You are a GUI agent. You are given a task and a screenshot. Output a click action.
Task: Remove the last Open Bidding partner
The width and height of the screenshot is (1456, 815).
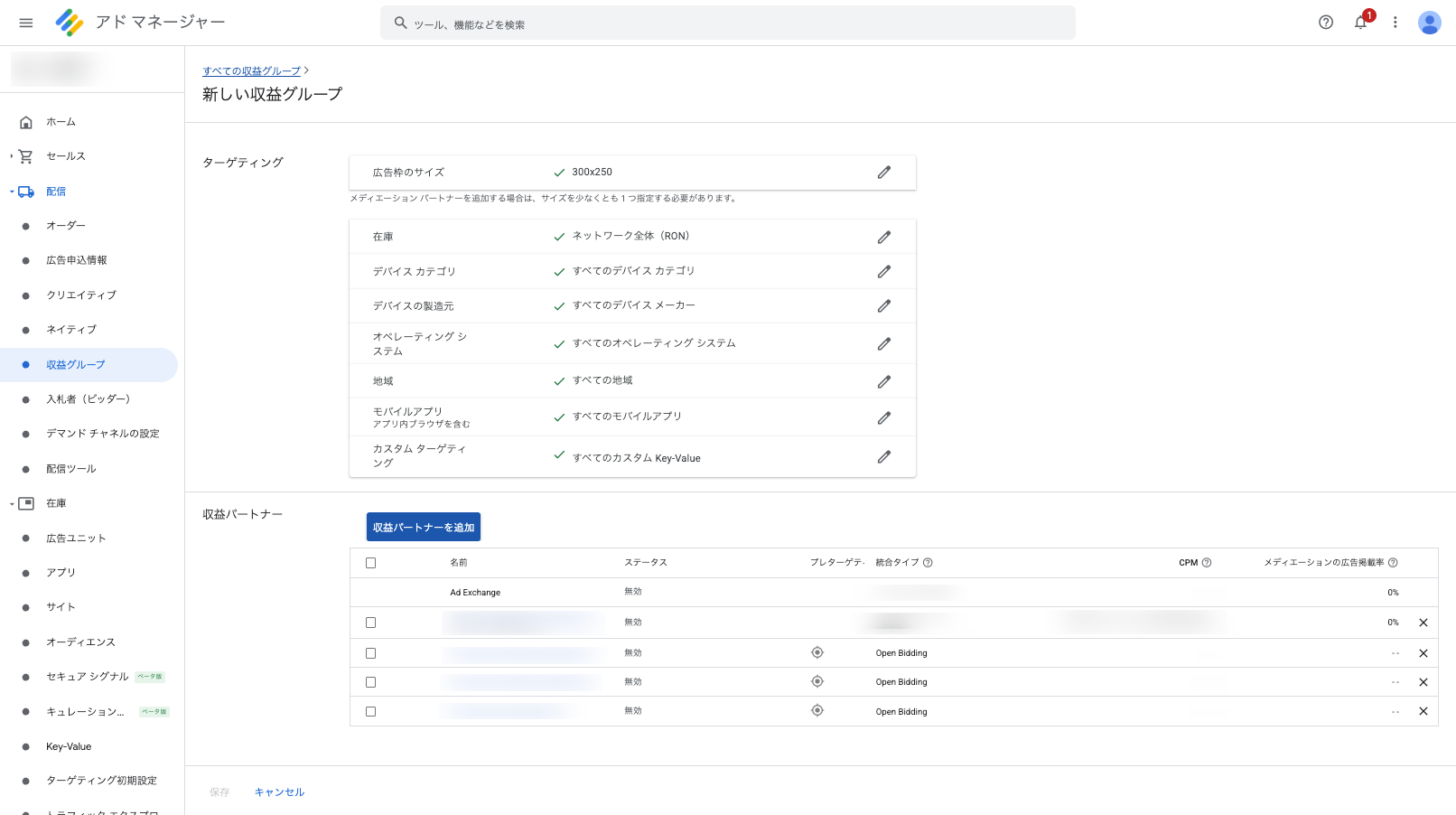coord(1423,711)
